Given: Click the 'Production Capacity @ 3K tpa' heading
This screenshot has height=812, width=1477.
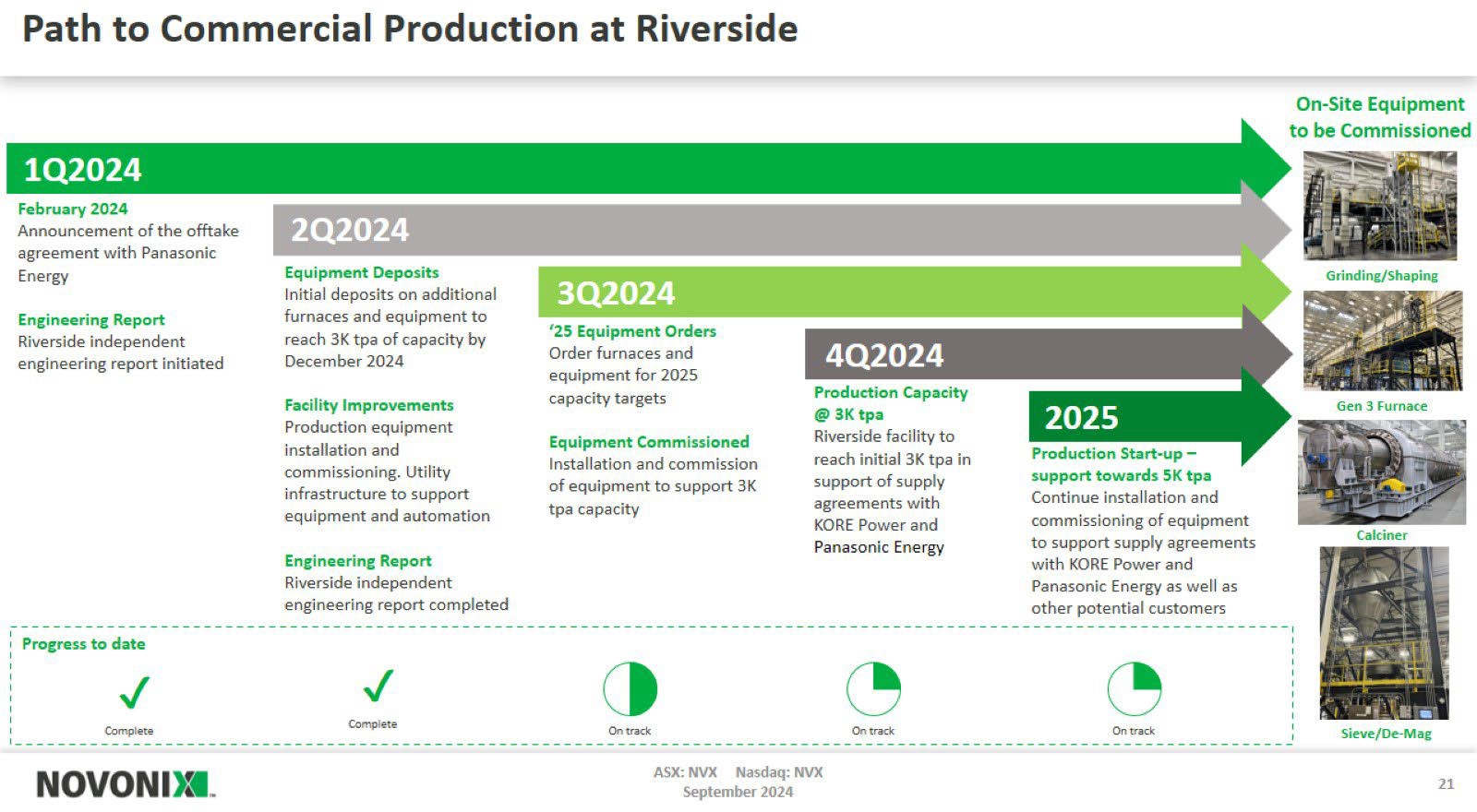Looking at the screenshot, I should (x=891, y=403).
